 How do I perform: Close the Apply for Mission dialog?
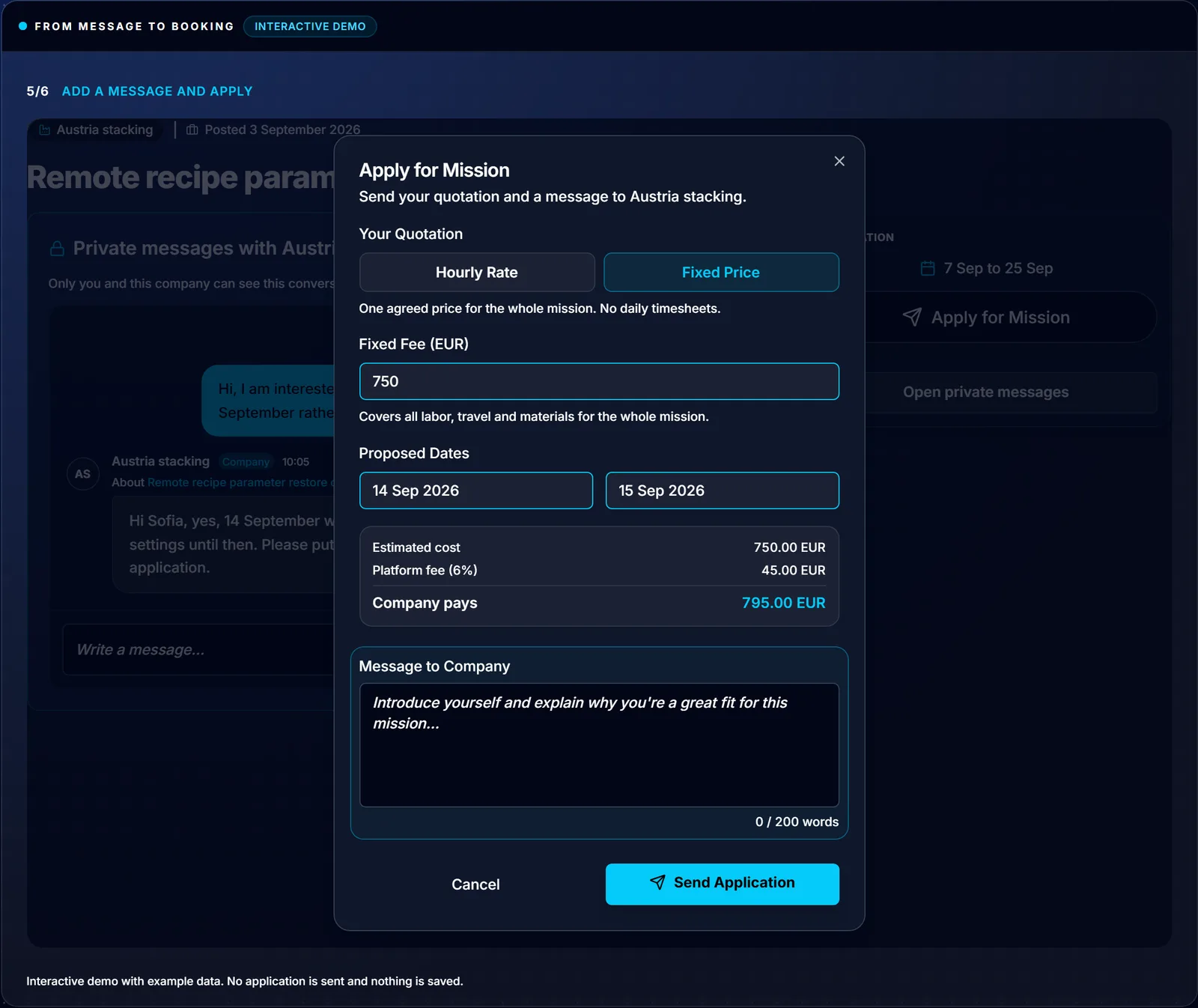839,161
